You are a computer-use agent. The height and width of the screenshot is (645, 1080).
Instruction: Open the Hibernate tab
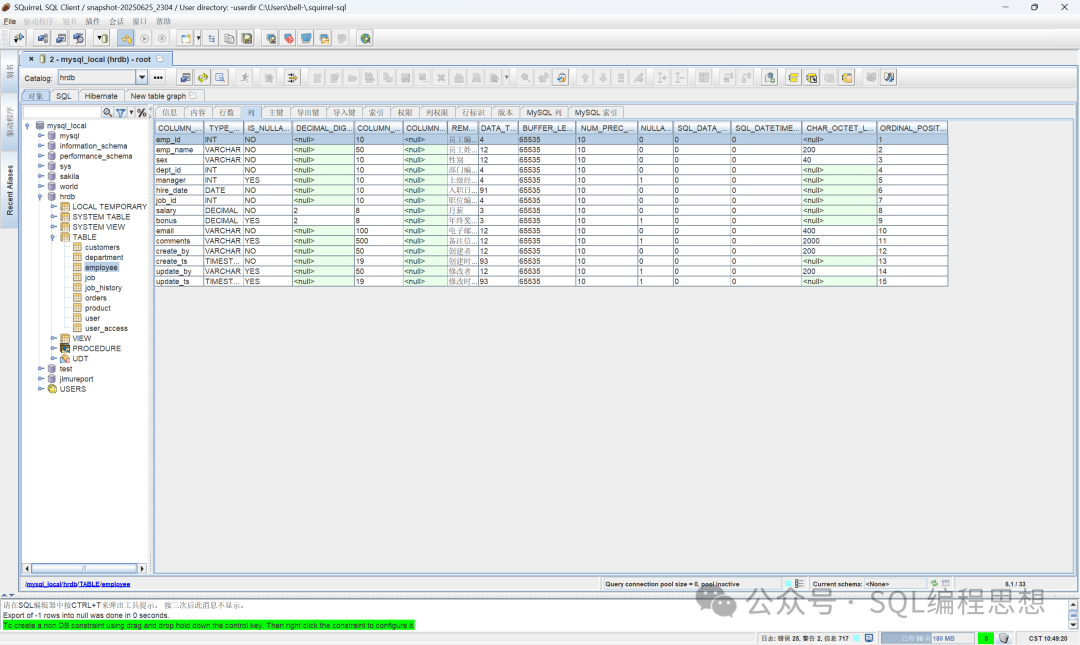pos(101,96)
